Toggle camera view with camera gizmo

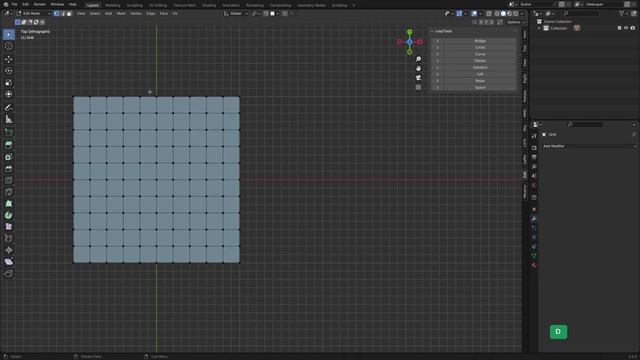[x=418, y=78]
